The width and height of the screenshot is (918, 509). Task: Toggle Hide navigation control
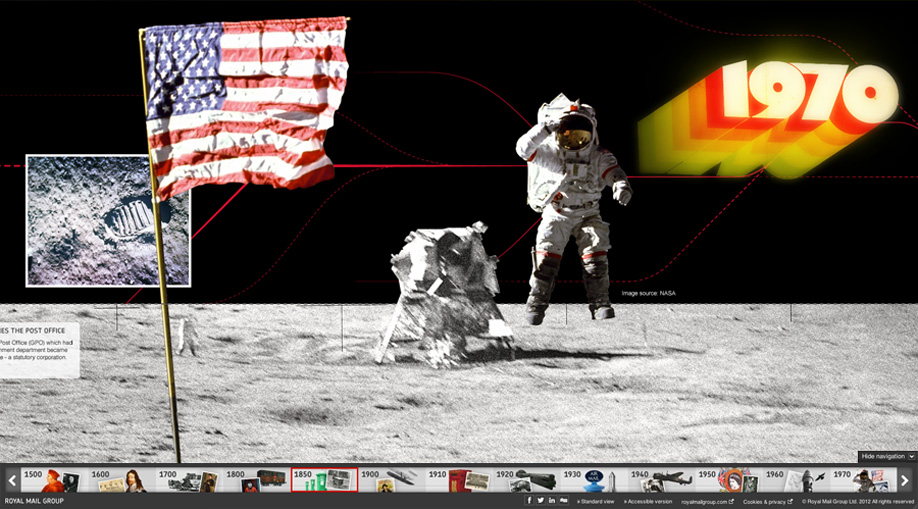click(882, 456)
